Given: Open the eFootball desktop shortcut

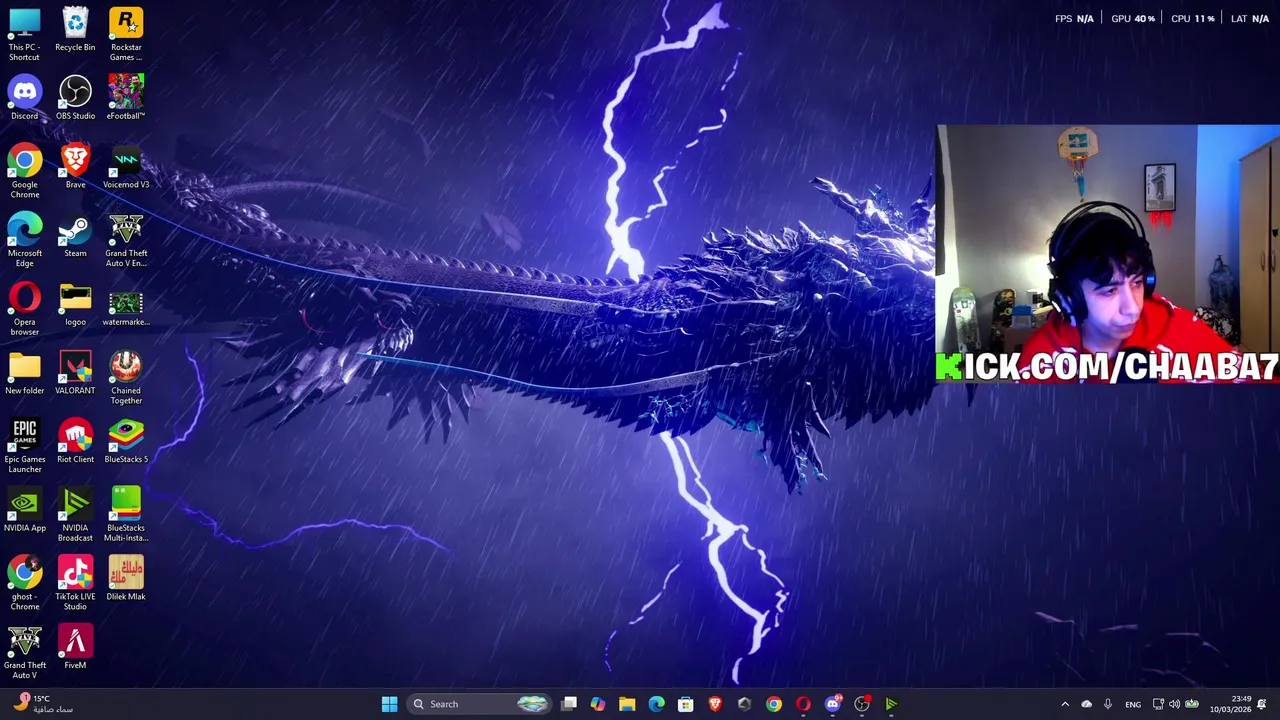Looking at the screenshot, I should (126, 98).
